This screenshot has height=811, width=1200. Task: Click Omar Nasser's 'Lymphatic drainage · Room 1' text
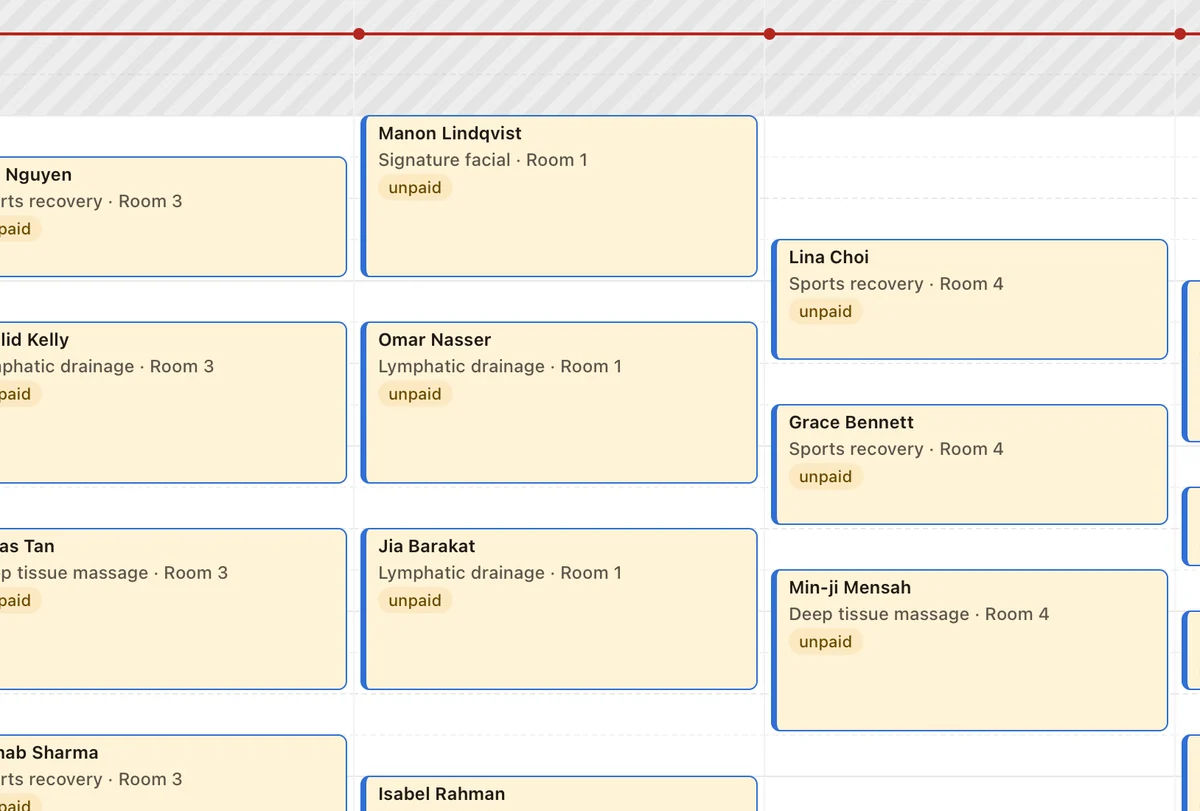tap(500, 367)
